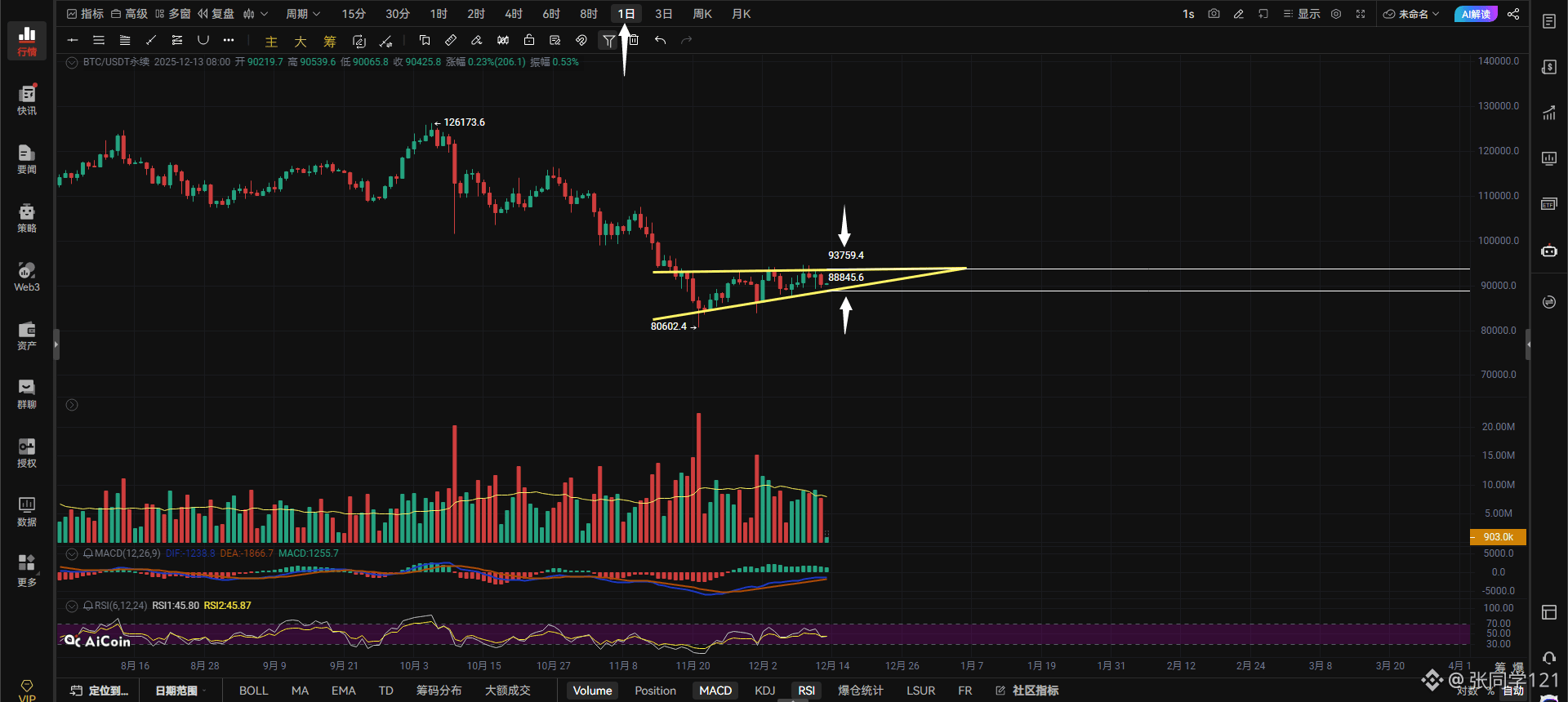The height and width of the screenshot is (702, 1568).
Task: Collapse the RSI indicator pane
Action: (72, 606)
